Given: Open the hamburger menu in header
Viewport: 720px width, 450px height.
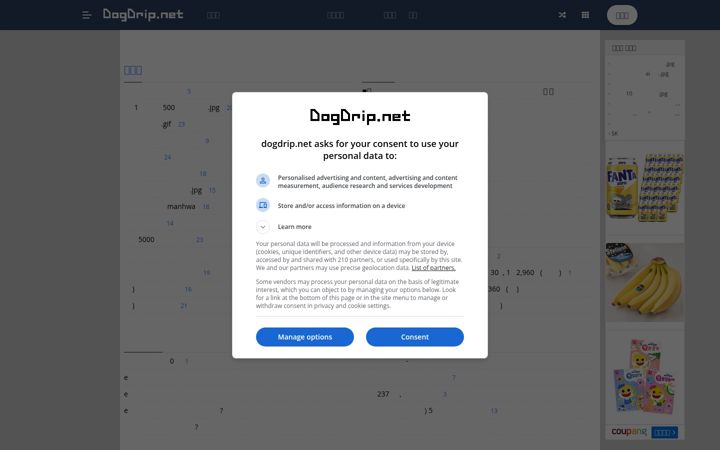Looking at the screenshot, I should click(86, 15).
